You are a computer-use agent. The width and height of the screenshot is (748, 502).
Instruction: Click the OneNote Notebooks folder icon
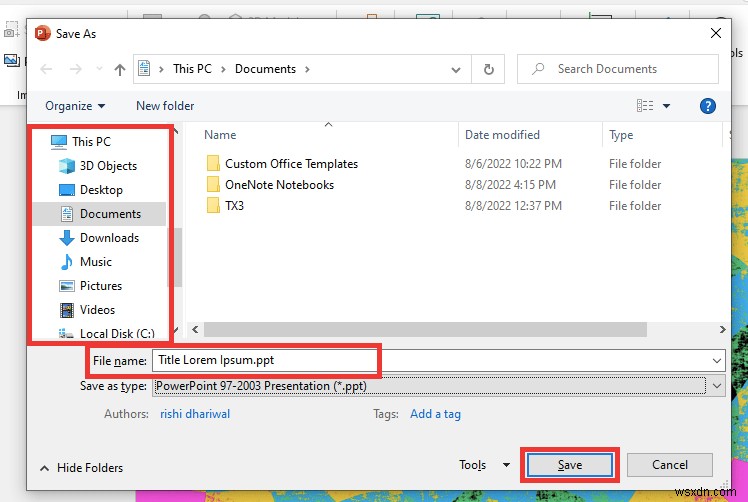click(x=213, y=184)
